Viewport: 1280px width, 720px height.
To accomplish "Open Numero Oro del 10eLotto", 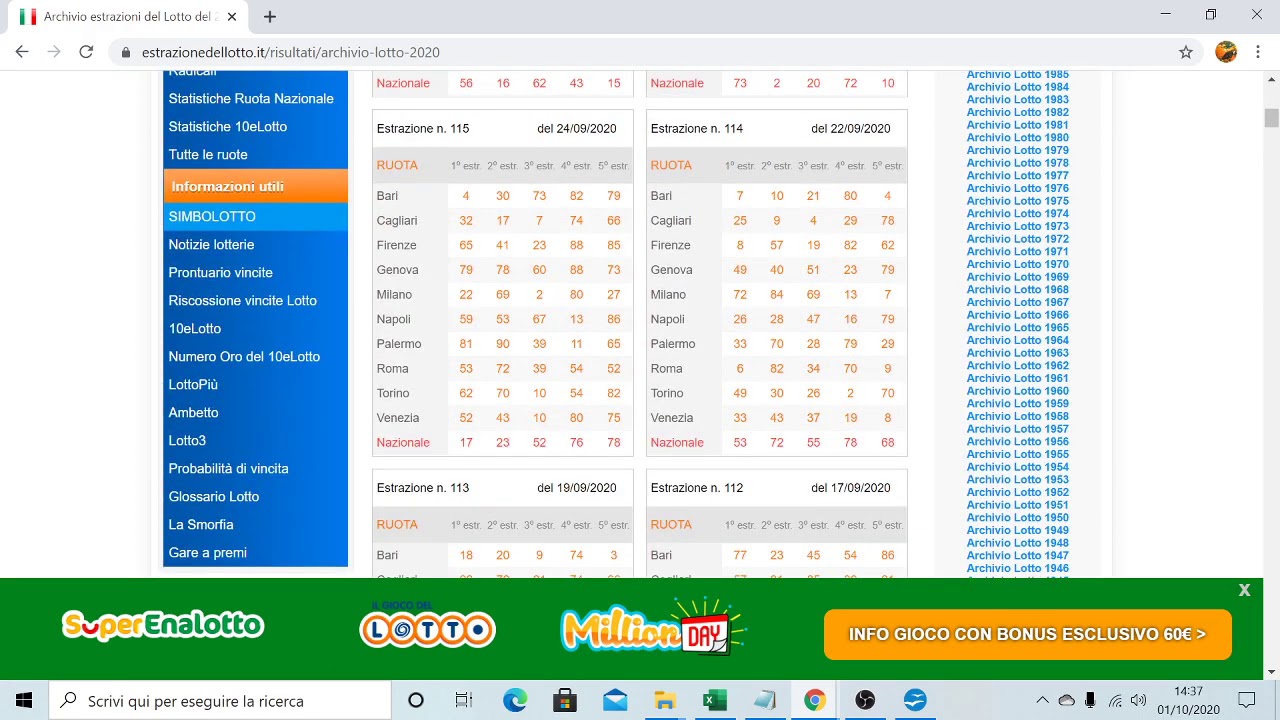I will 244,356.
